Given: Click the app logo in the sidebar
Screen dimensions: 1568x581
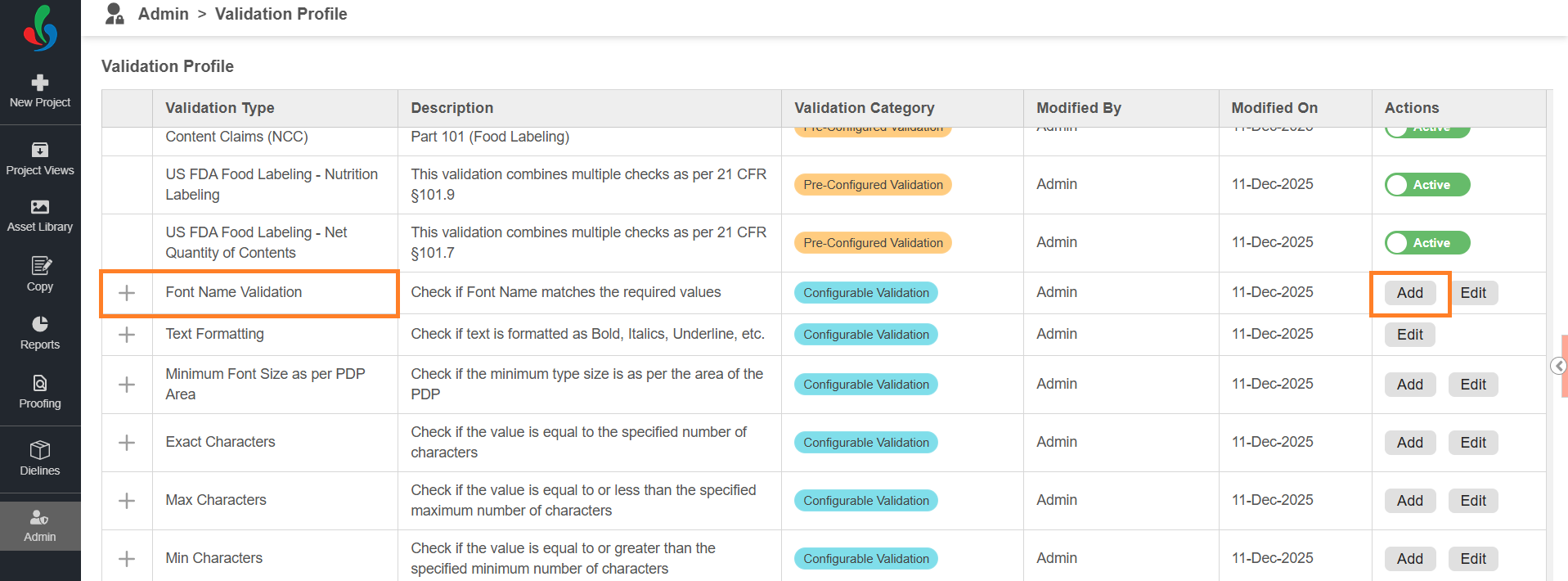Looking at the screenshot, I should click(40, 28).
